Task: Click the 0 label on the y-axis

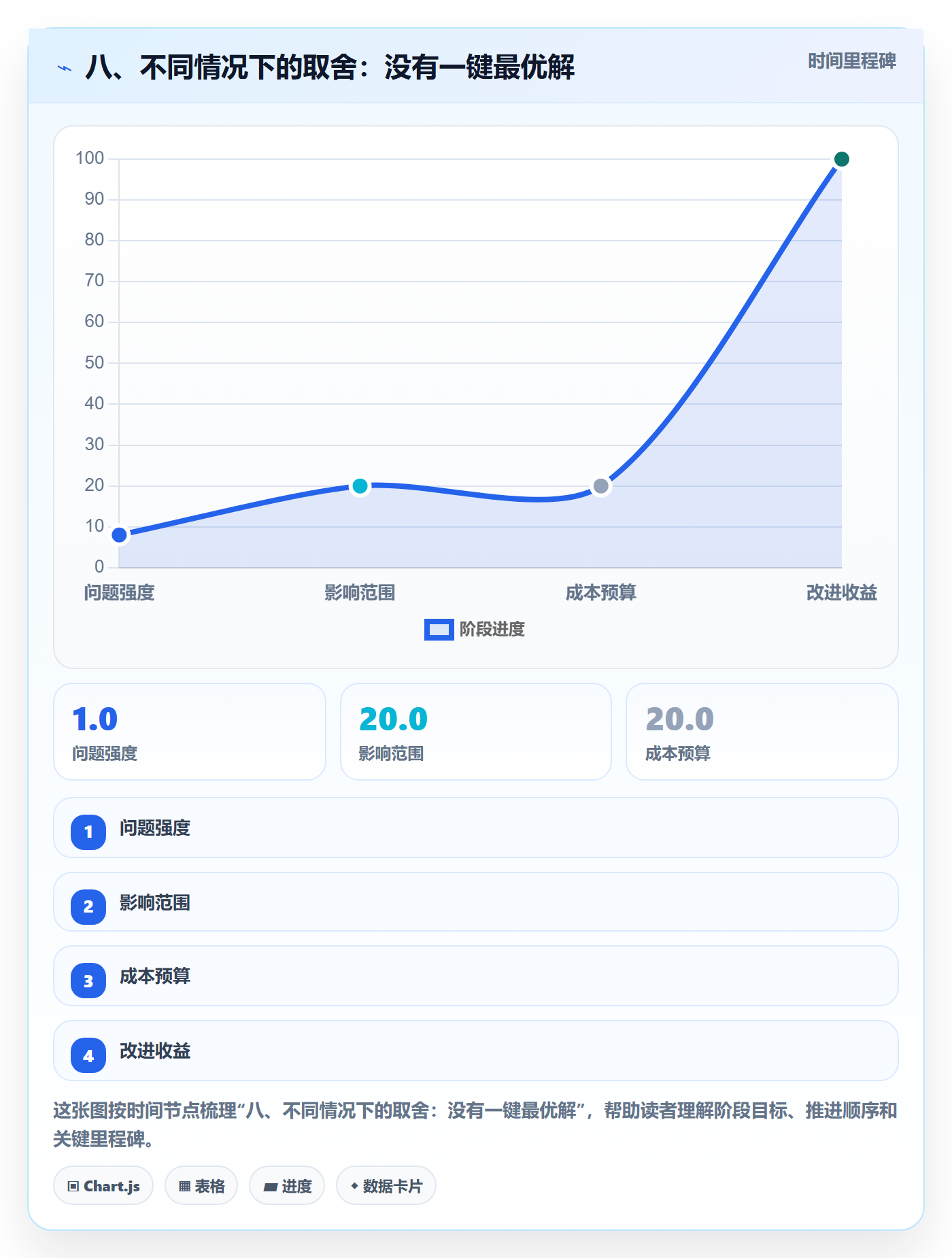Action: click(x=99, y=566)
